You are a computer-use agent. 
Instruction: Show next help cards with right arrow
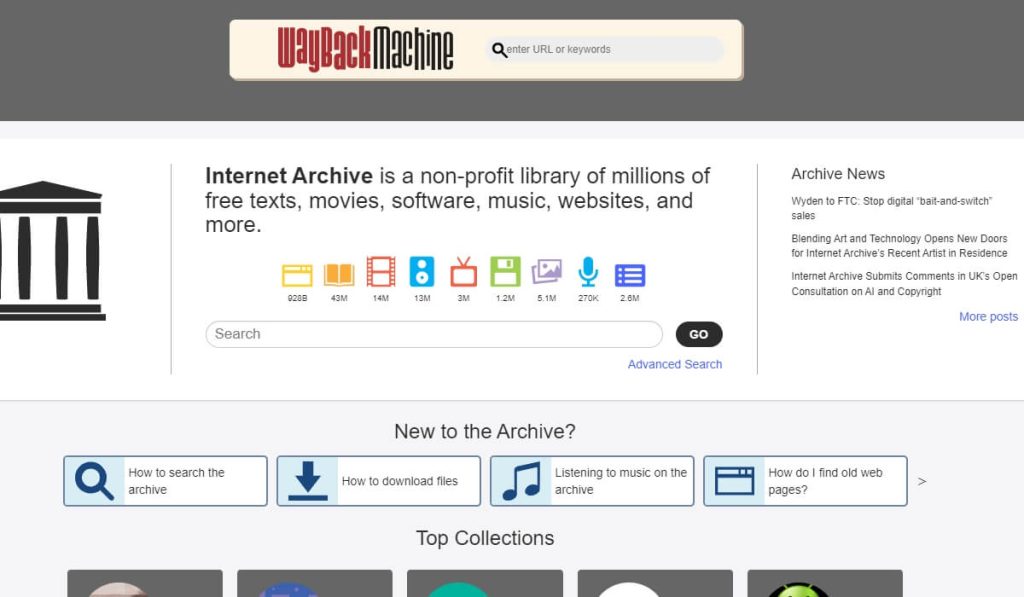click(922, 481)
